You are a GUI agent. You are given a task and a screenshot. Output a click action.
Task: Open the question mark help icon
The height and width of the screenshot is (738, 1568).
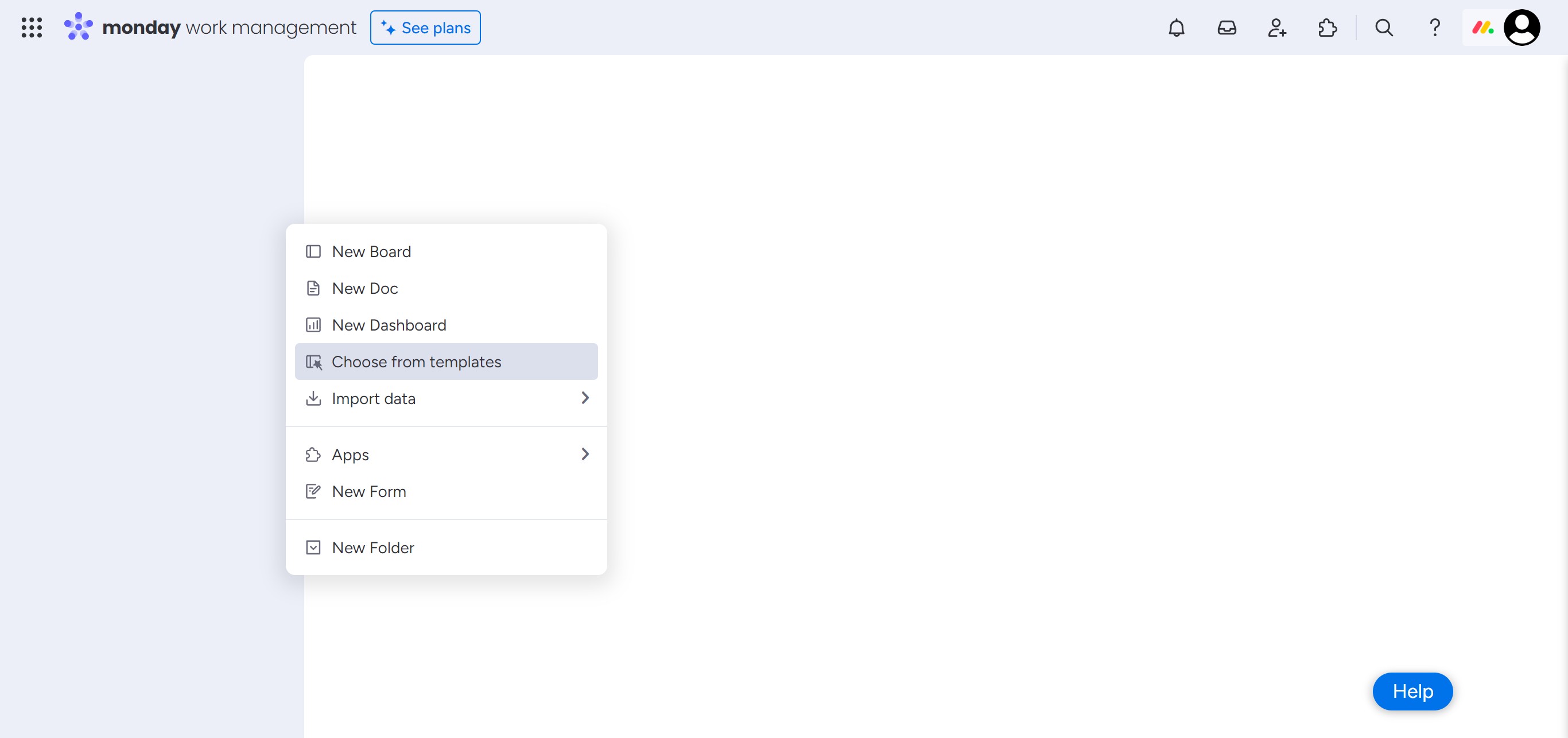tap(1434, 28)
